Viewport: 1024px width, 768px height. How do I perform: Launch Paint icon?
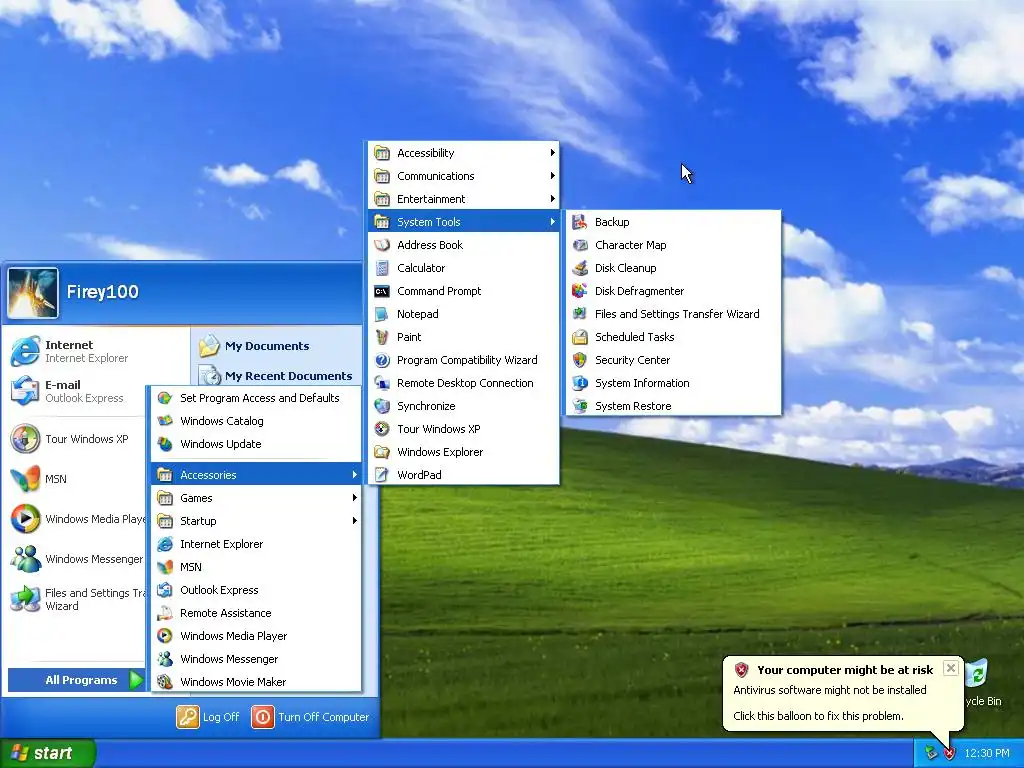pyautogui.click(x=382, y=337)
